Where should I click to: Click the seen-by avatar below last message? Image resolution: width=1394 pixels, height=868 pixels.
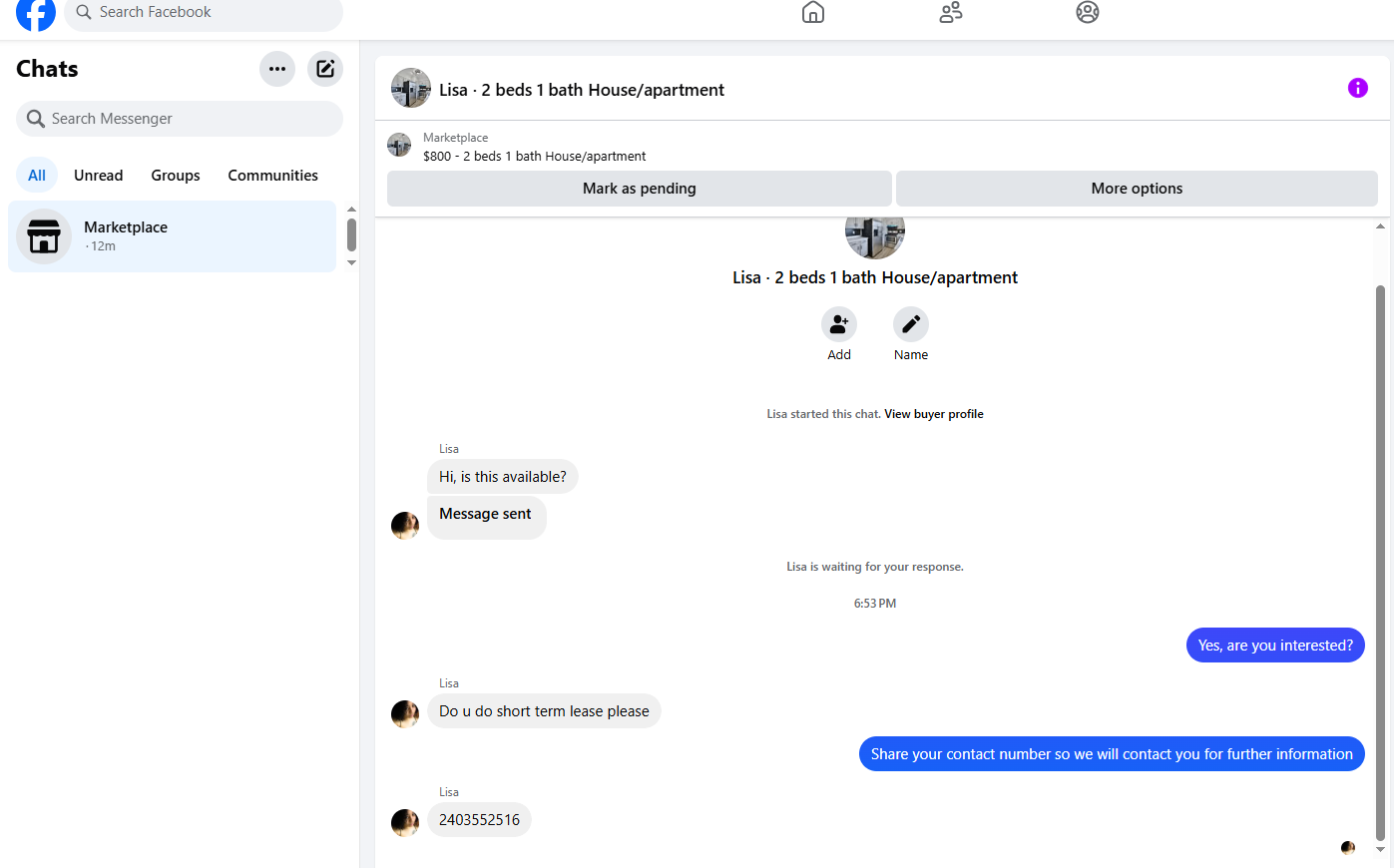click(1348, 848)
